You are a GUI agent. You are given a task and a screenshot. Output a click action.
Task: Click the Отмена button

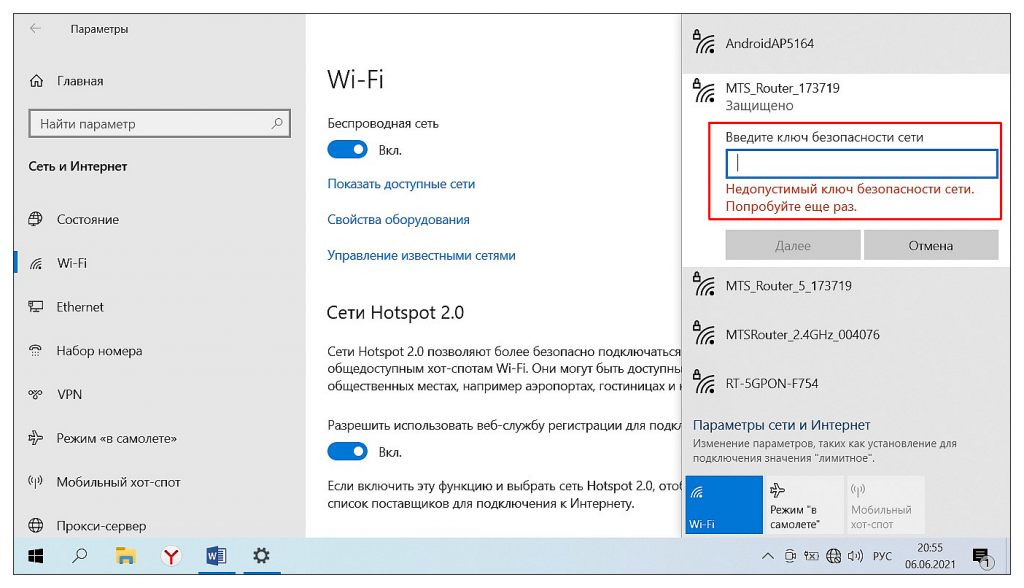931,245
